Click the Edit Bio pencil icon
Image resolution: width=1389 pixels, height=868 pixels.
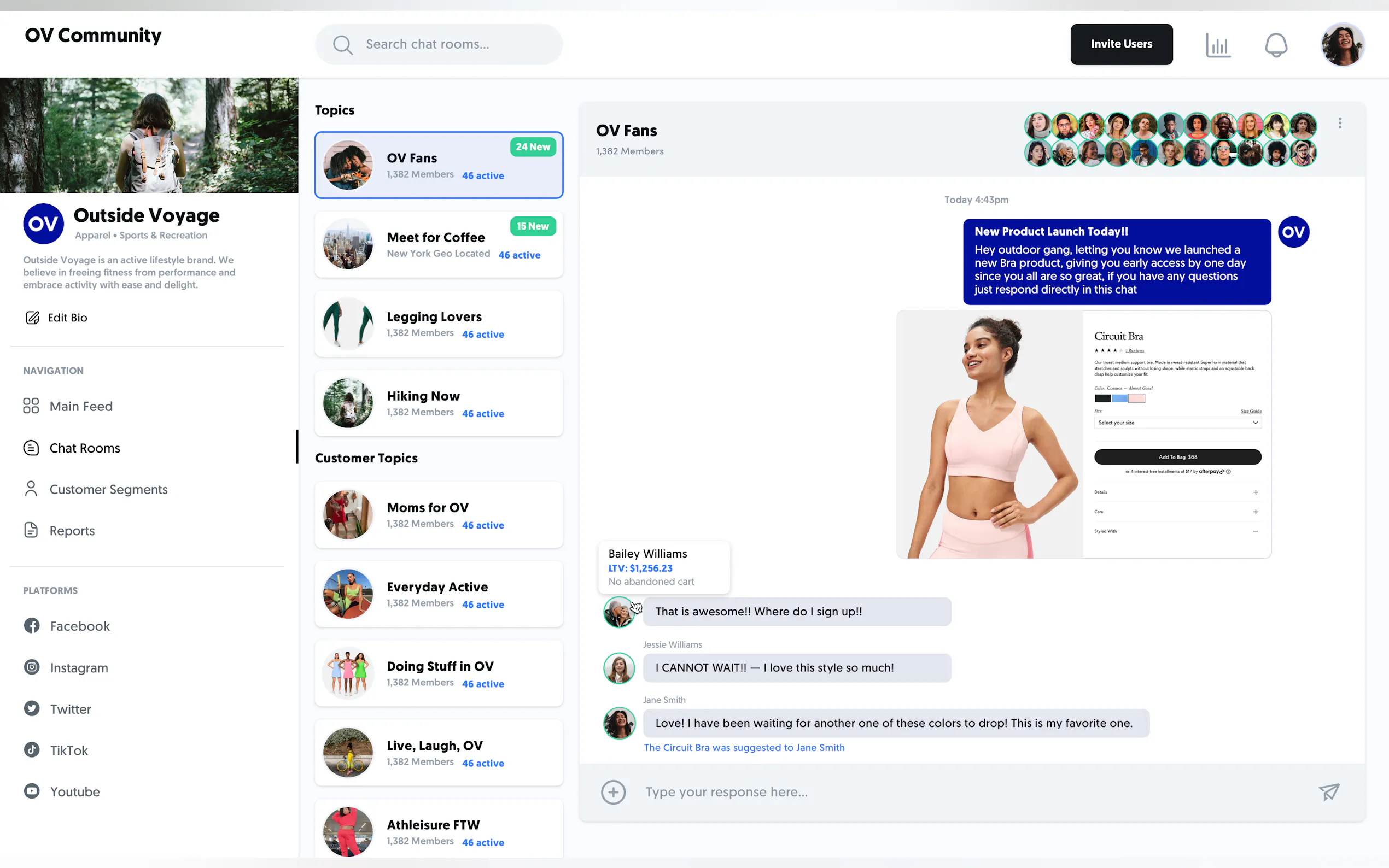[33, 318]
